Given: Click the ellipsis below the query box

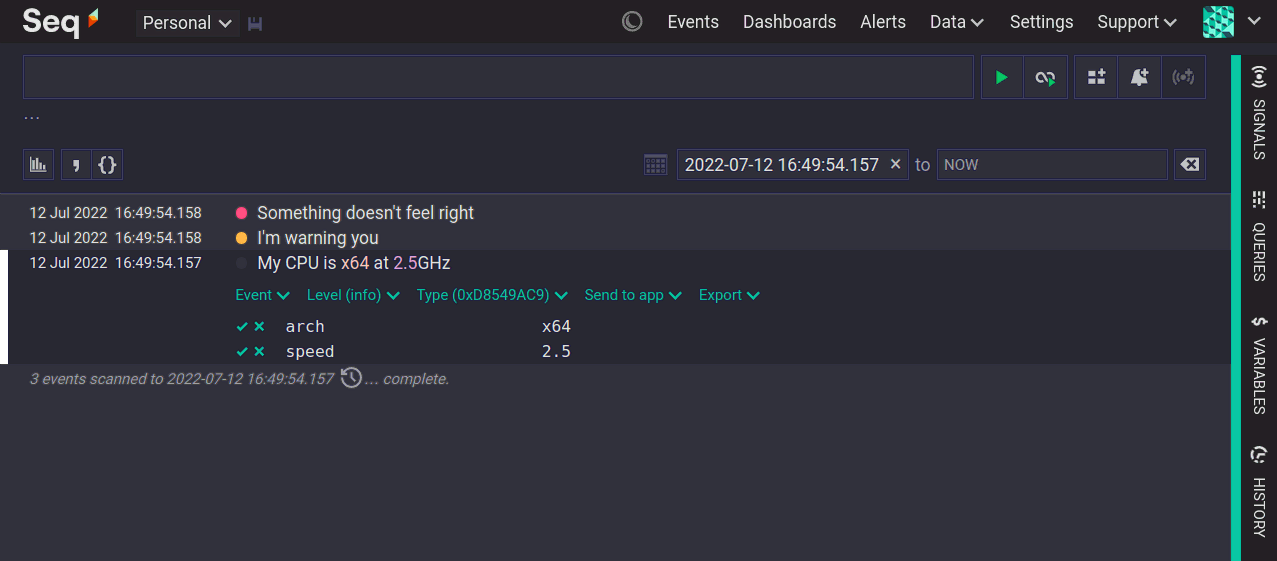Looking at the screenshot, I should click(32, 116).
